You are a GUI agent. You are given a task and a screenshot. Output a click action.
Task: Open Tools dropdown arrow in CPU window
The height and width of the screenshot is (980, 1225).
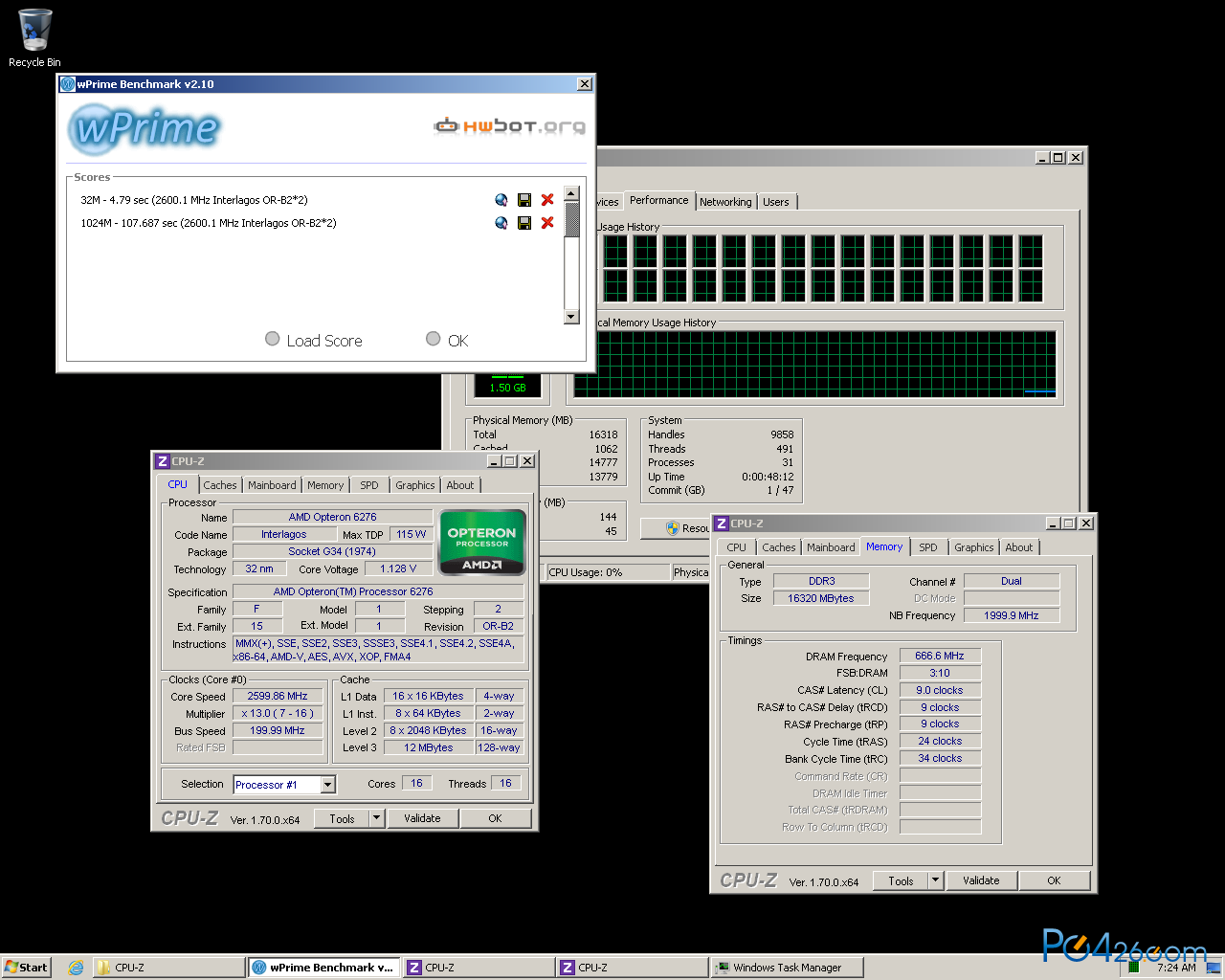377,818
